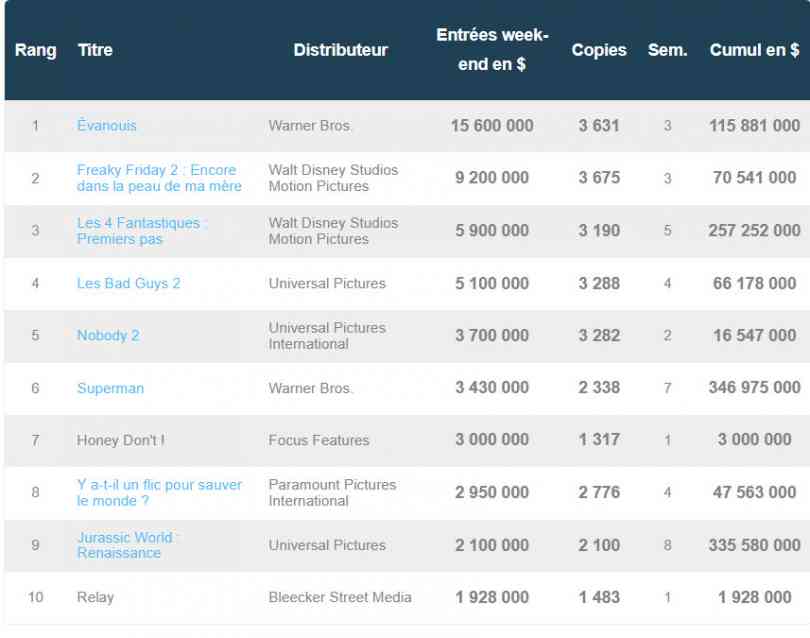
Task: Click distributor Bleecker Street Media
Action: click(340, 597)
